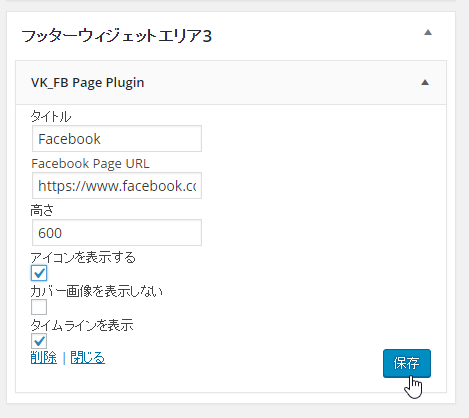Click empty form space beside the 高さ field
Viewport: 469px width, 418px height.
point(317,233)
